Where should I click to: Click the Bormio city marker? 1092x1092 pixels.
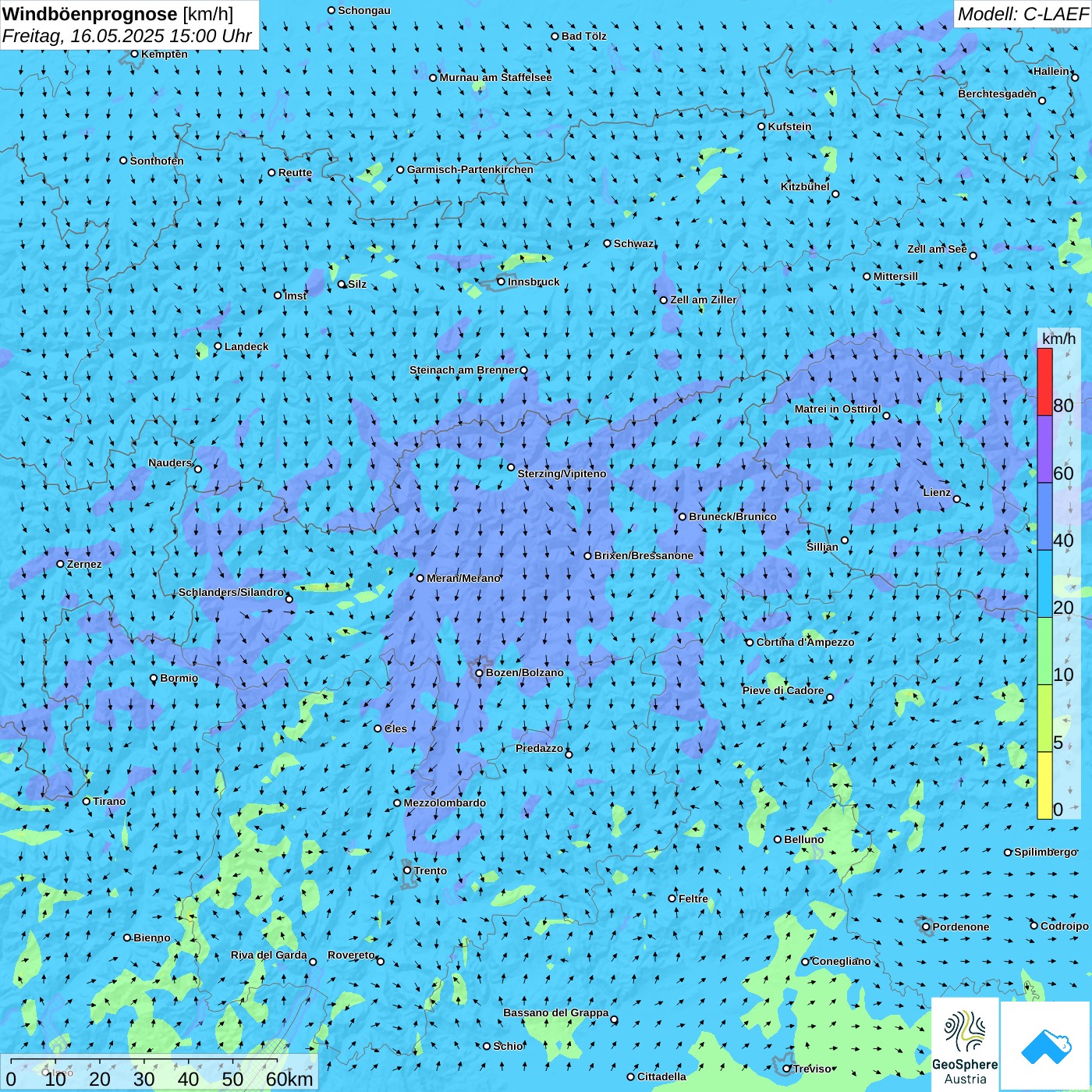tap(154, 679)
